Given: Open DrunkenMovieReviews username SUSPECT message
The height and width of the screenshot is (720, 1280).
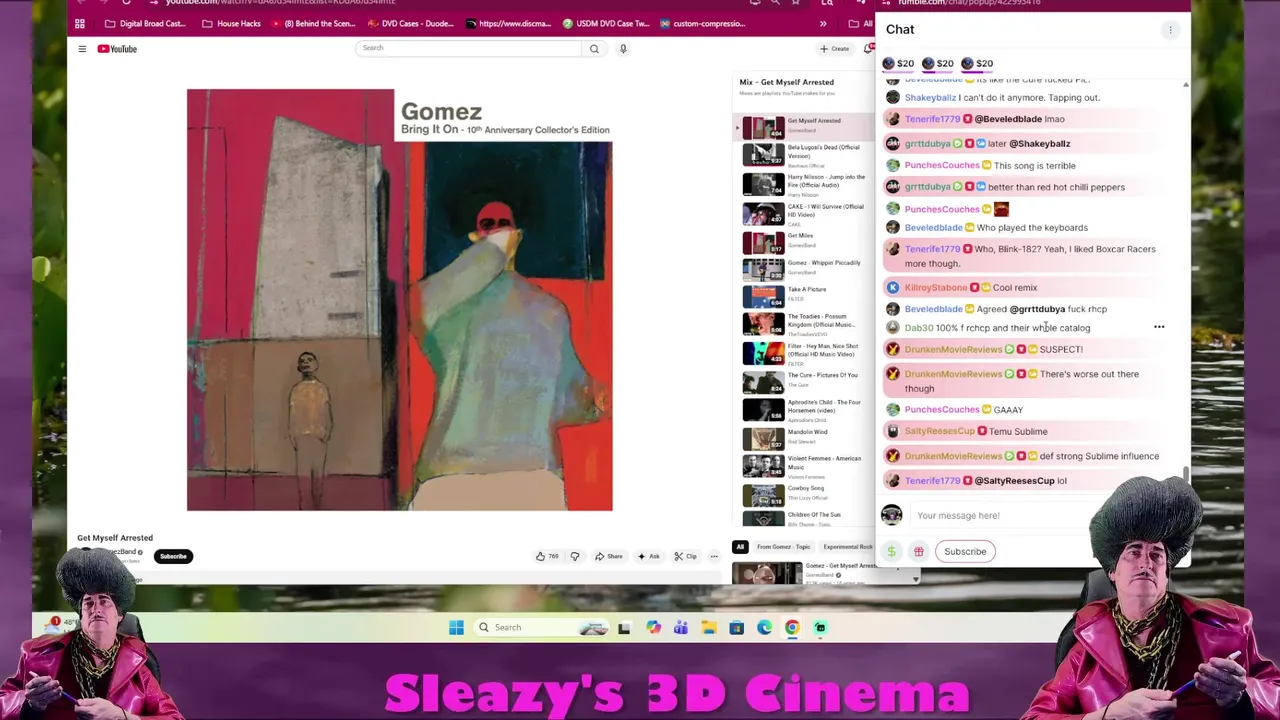Looking at the screenshot, I should click(x=953, y=349).
